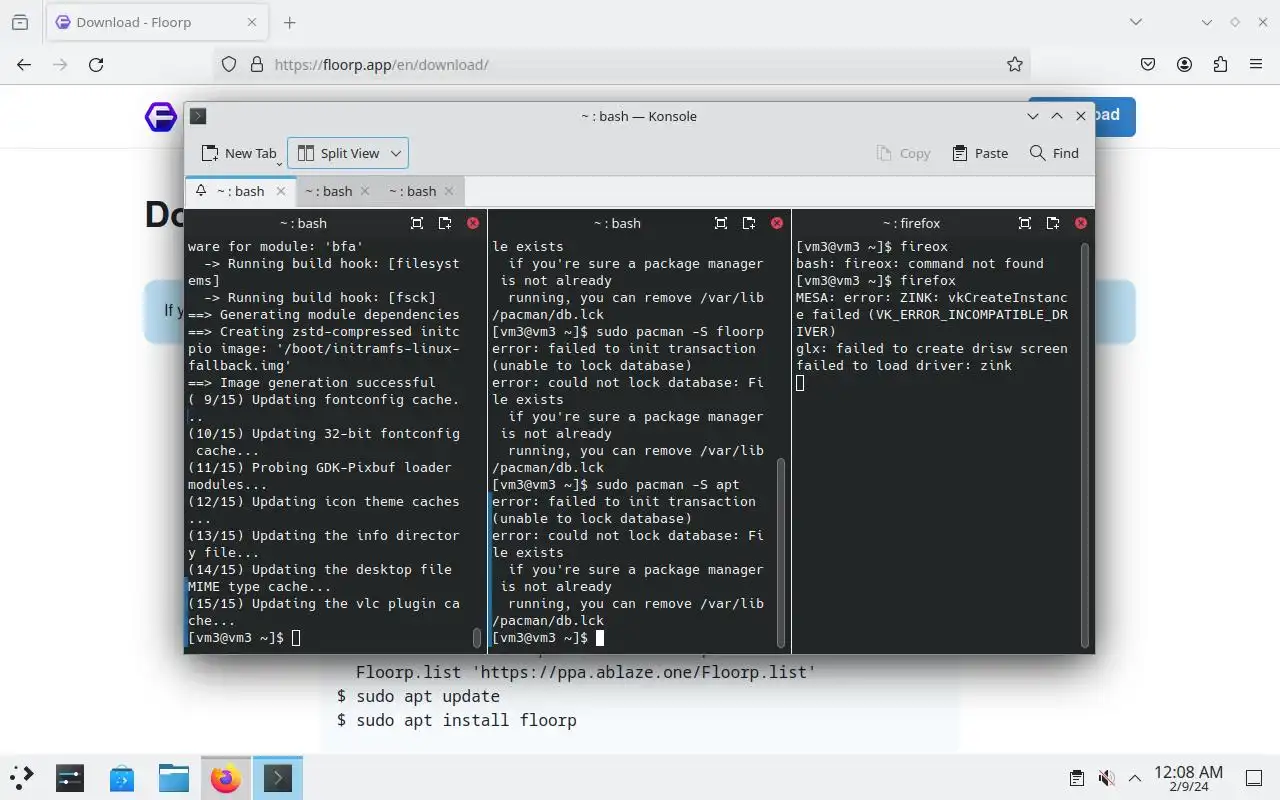Click the Firefox view icon in the tab strip
This screenshot has width=1280, height=800.
pos(20,22)
